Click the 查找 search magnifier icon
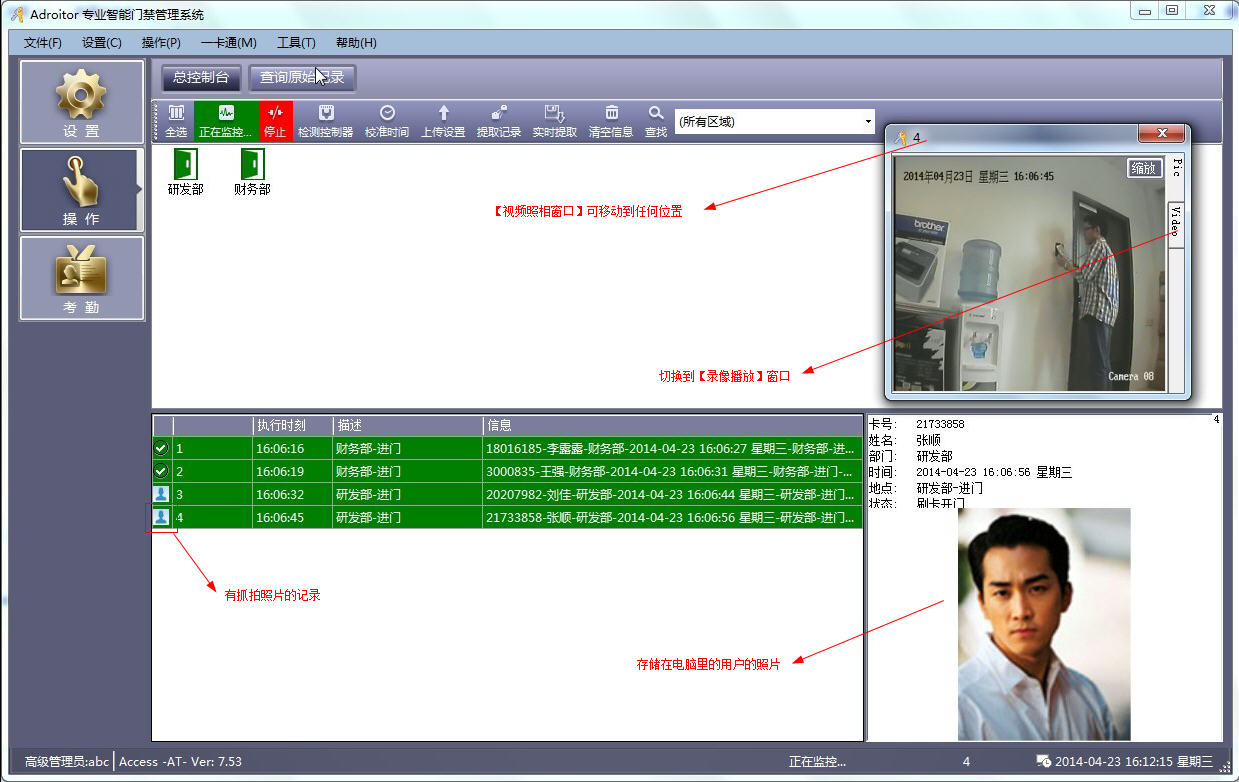The width and height of the screenshot is (1239, 782). (x=655, y=121)
